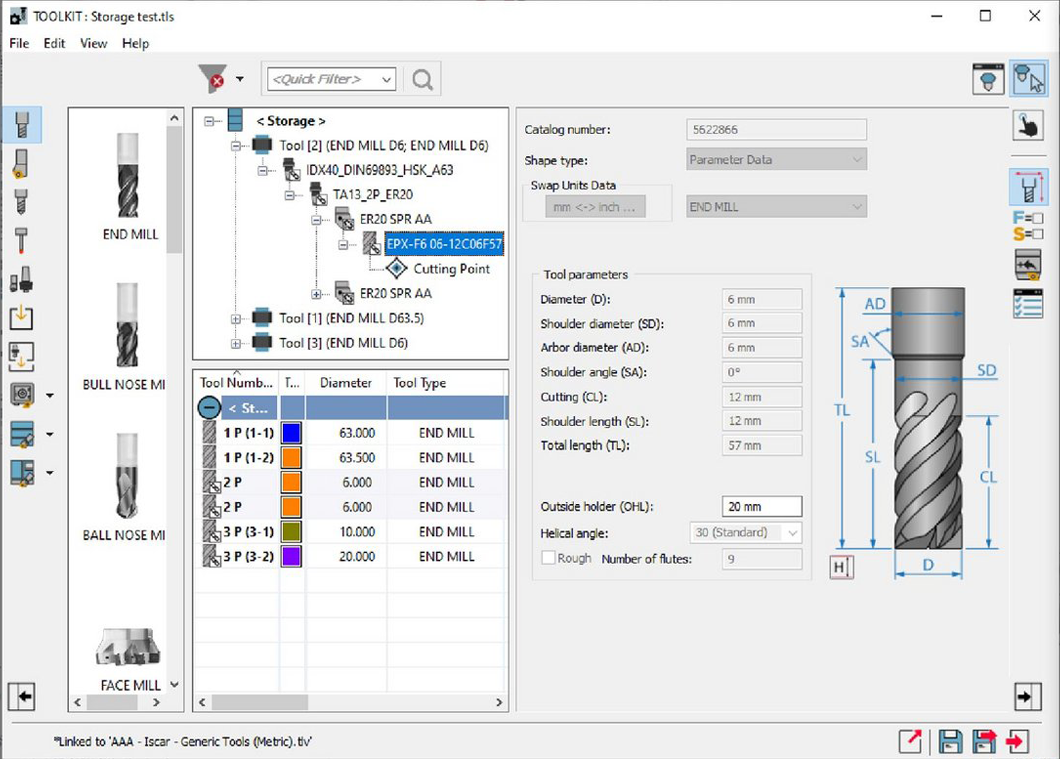This screenshot has width=1060, height=759.
Task: Click the tool holder data icon
Action: click(x=1028, y=264)
